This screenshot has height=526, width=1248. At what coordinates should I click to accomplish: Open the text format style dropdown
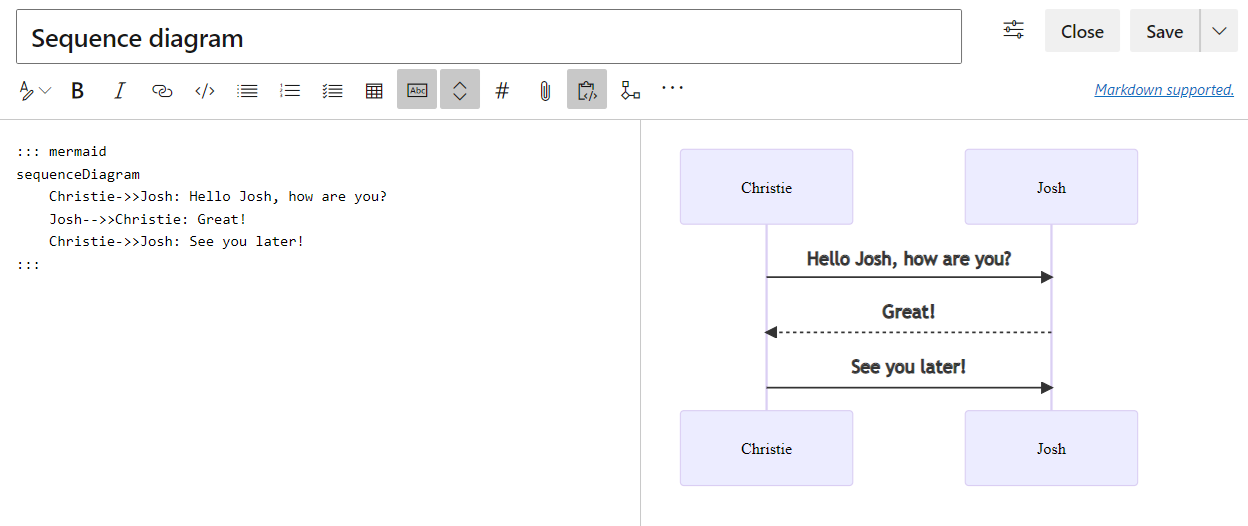coord(35,90)
